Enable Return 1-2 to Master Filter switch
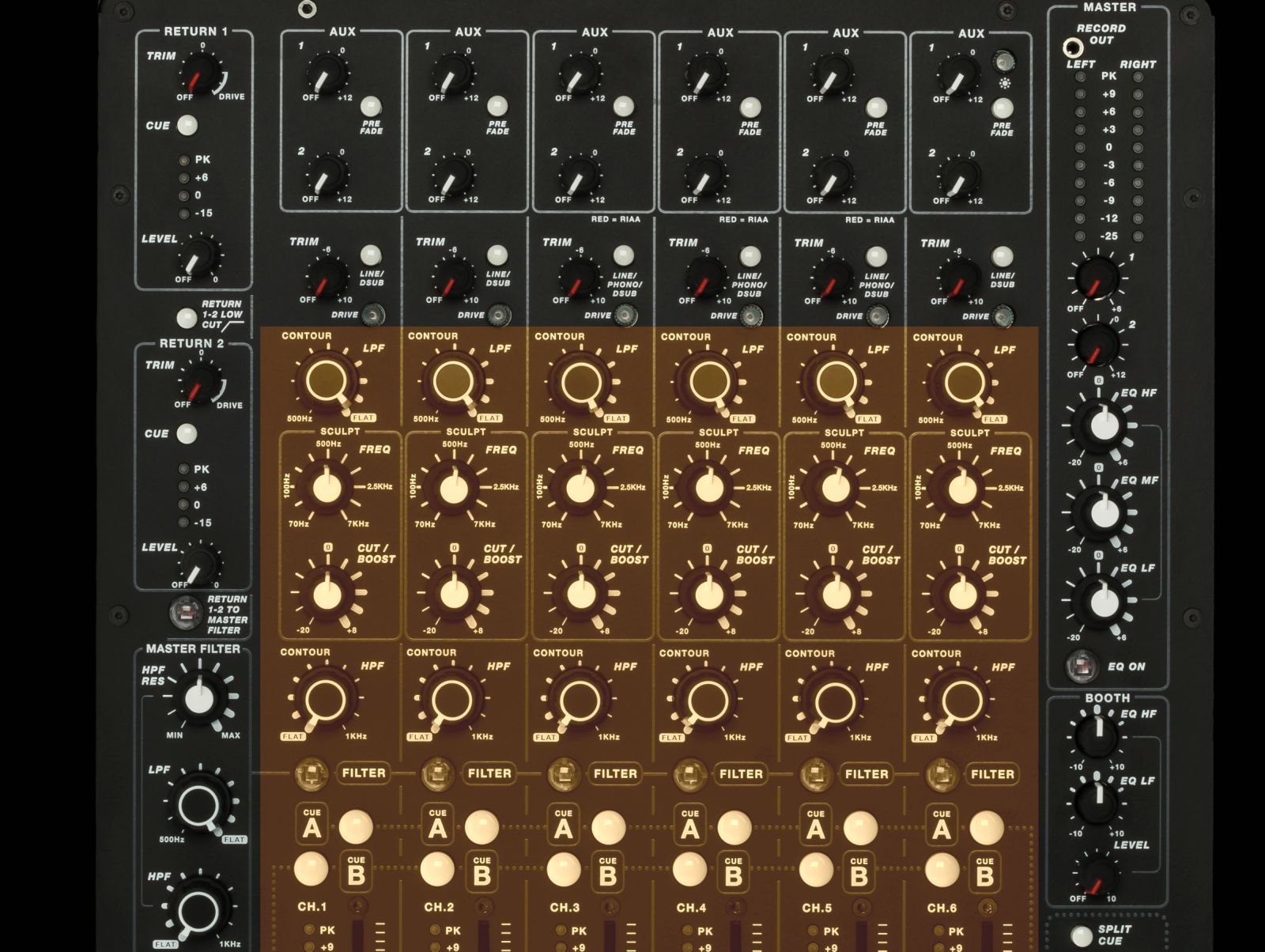 click(187, 613)
